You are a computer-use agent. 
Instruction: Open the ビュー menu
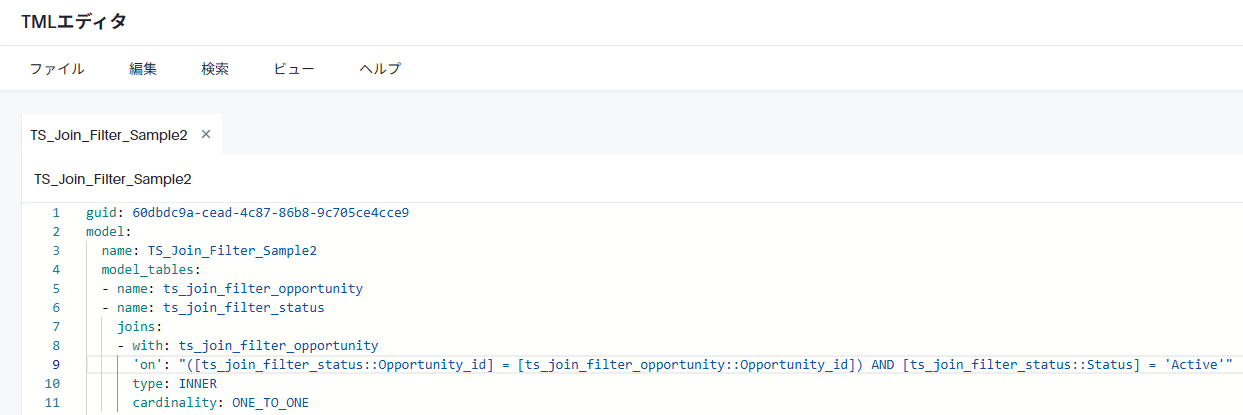click(x=294, y=69)
